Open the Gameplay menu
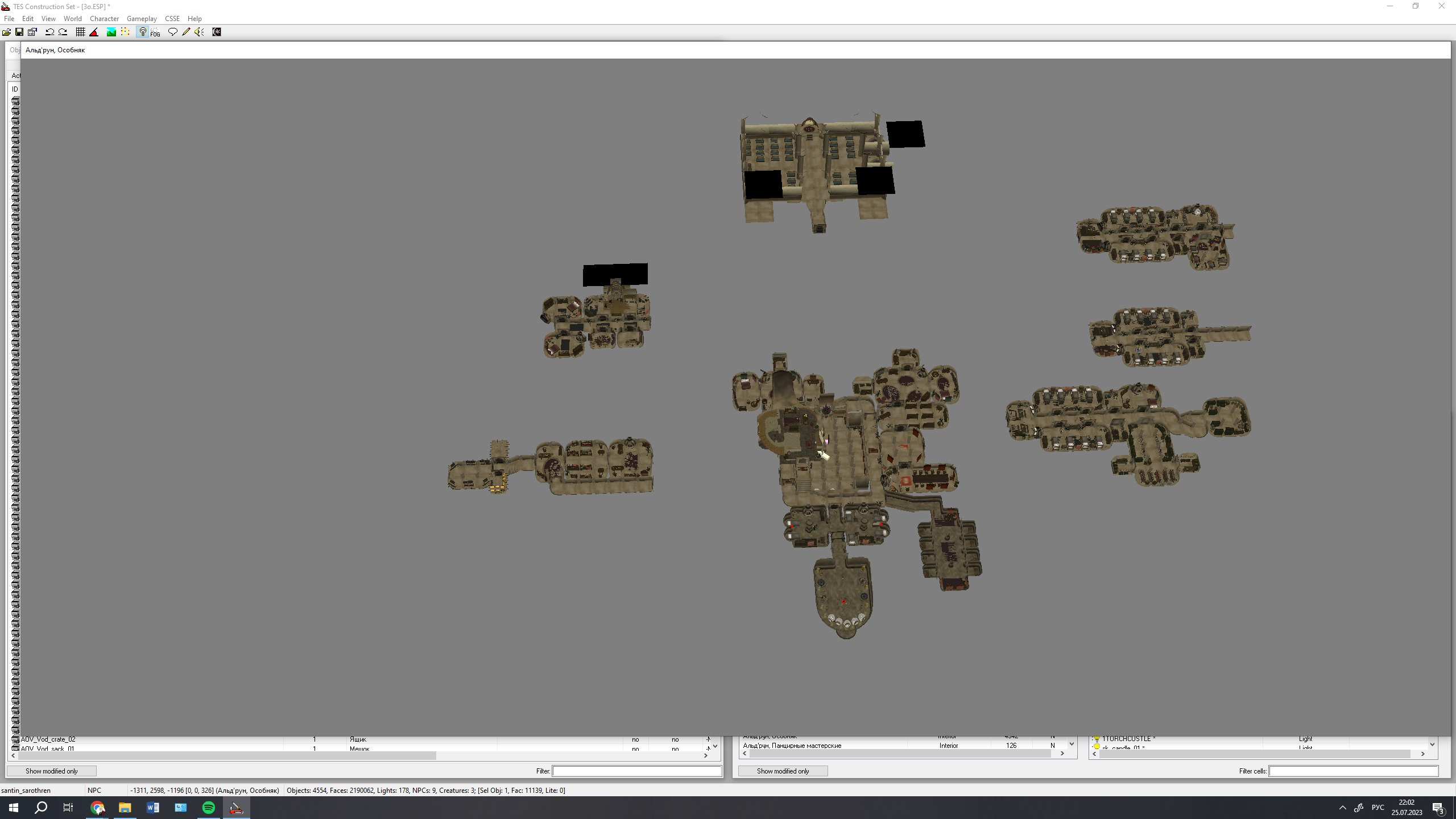Viewport: 1456px width, 819px height. pos(142,18)
